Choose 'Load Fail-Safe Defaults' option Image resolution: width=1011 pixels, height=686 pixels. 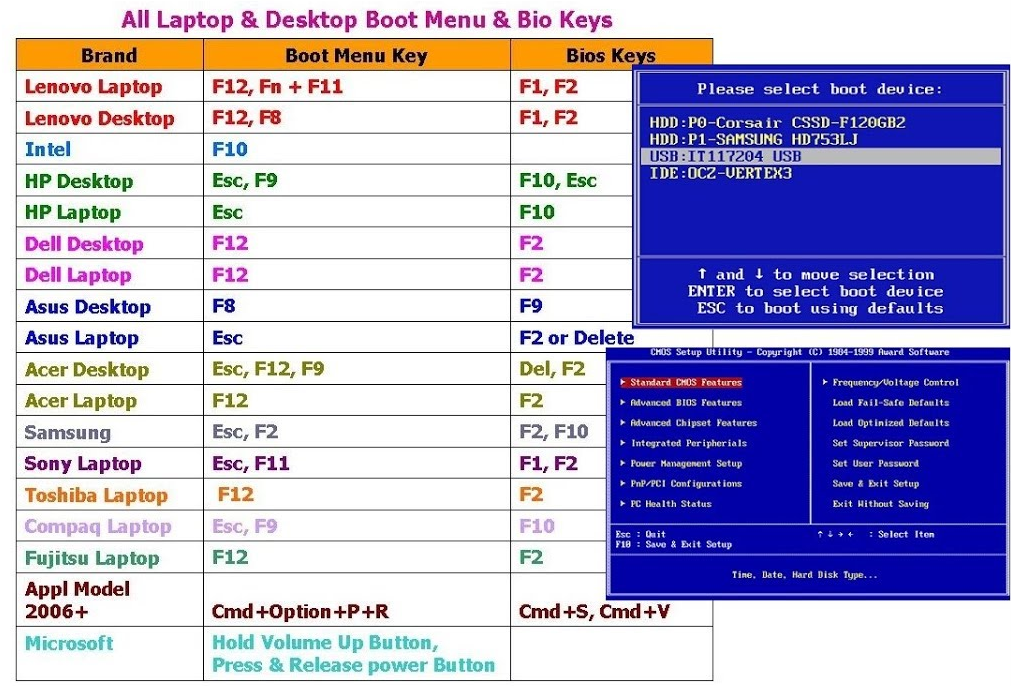pyautogui.click(x=890, y=402)
